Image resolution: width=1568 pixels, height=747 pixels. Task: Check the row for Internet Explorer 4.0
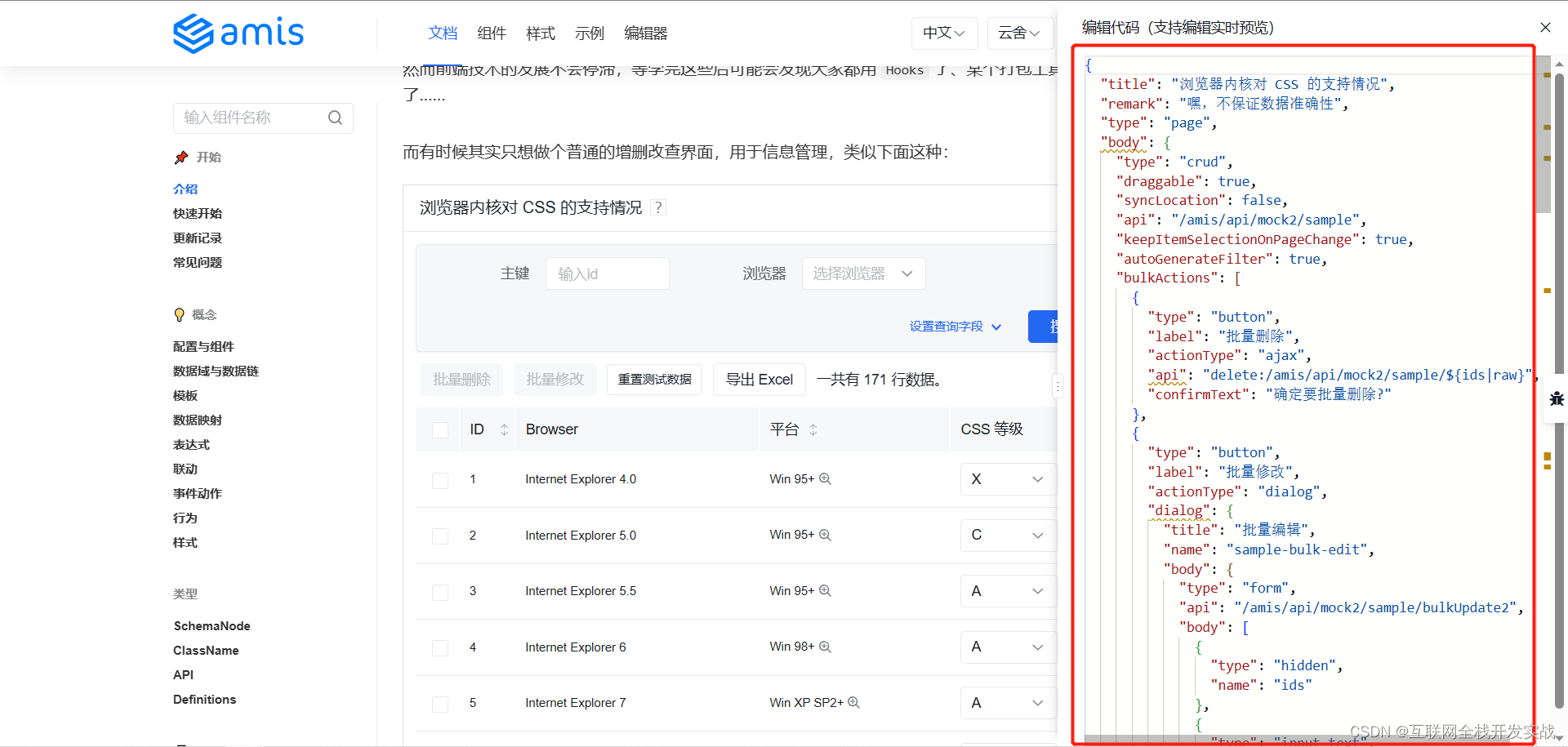[440, 480]
